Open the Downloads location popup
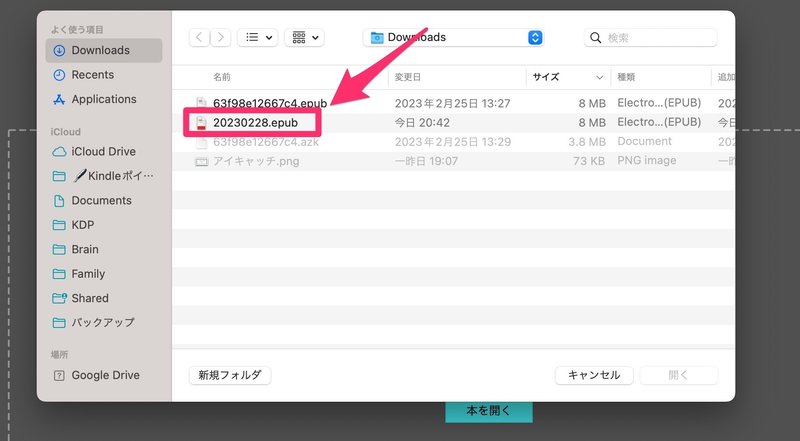Viewport: 800px width, 441px height. point(454,37)
